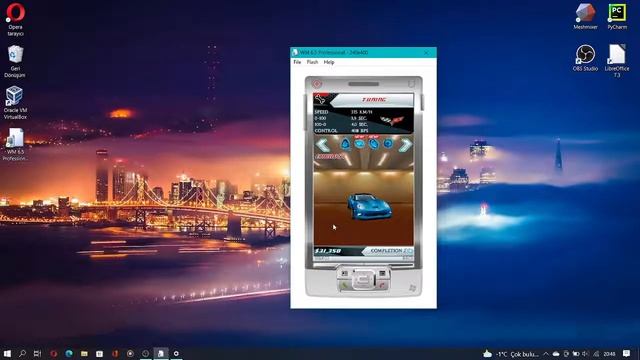
Task: Open the Recycle Bin (Geri Dönüşüm) desktop icon
Action: click(x=16, y=61)
